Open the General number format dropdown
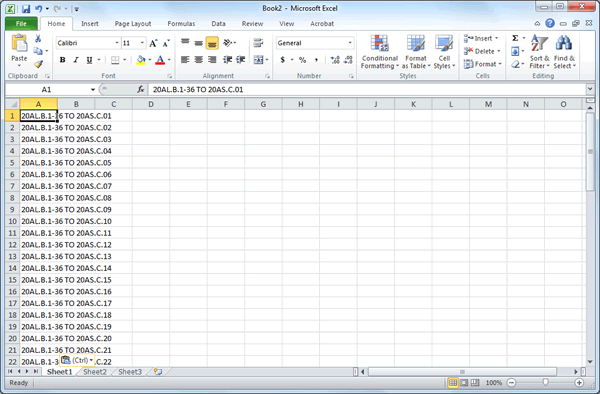The height and width of the screenshot is (394, 600). click(350, 43)
